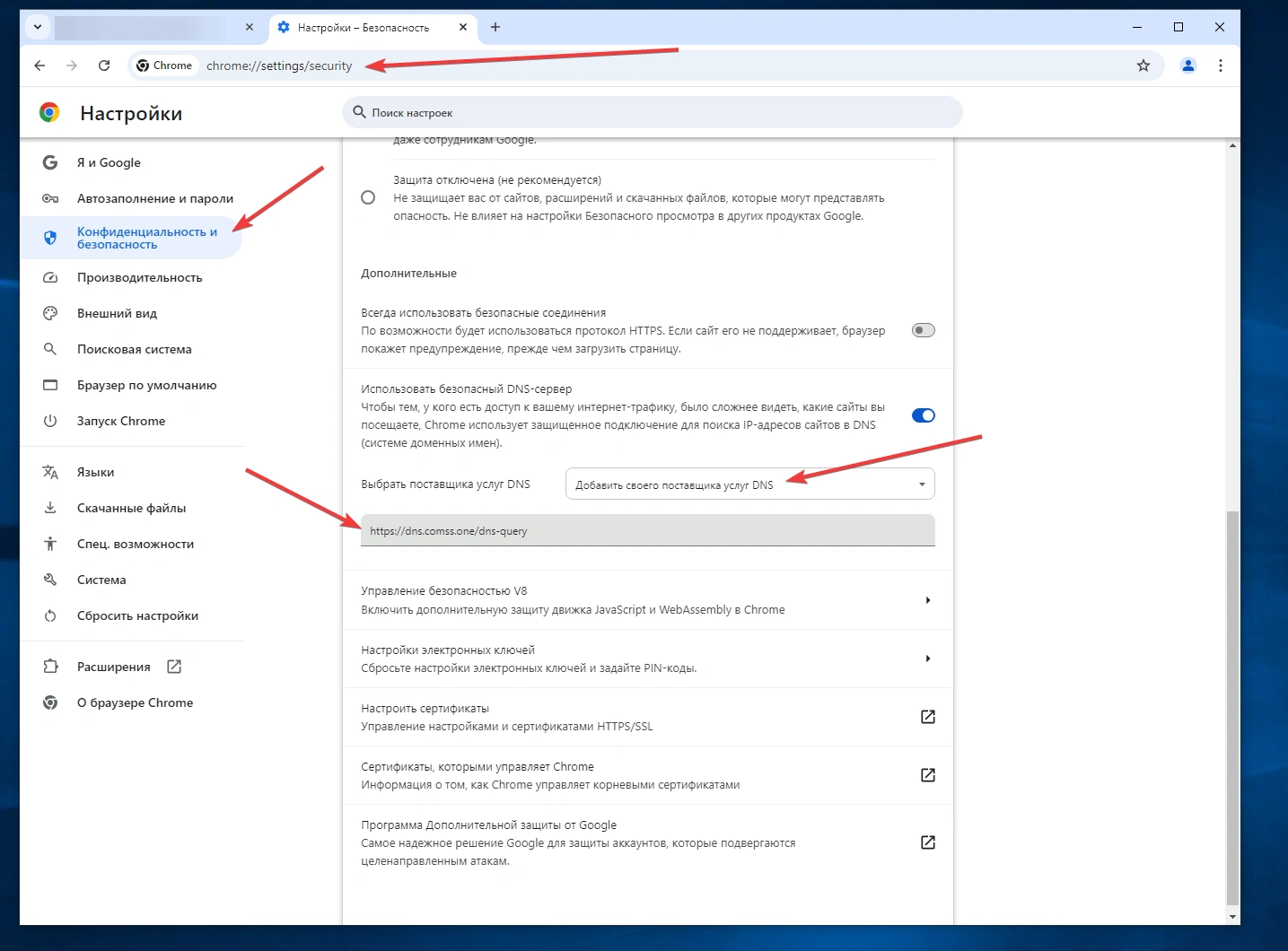Click the address bar URL chrome://settings/security

click(x=279, y=65)
